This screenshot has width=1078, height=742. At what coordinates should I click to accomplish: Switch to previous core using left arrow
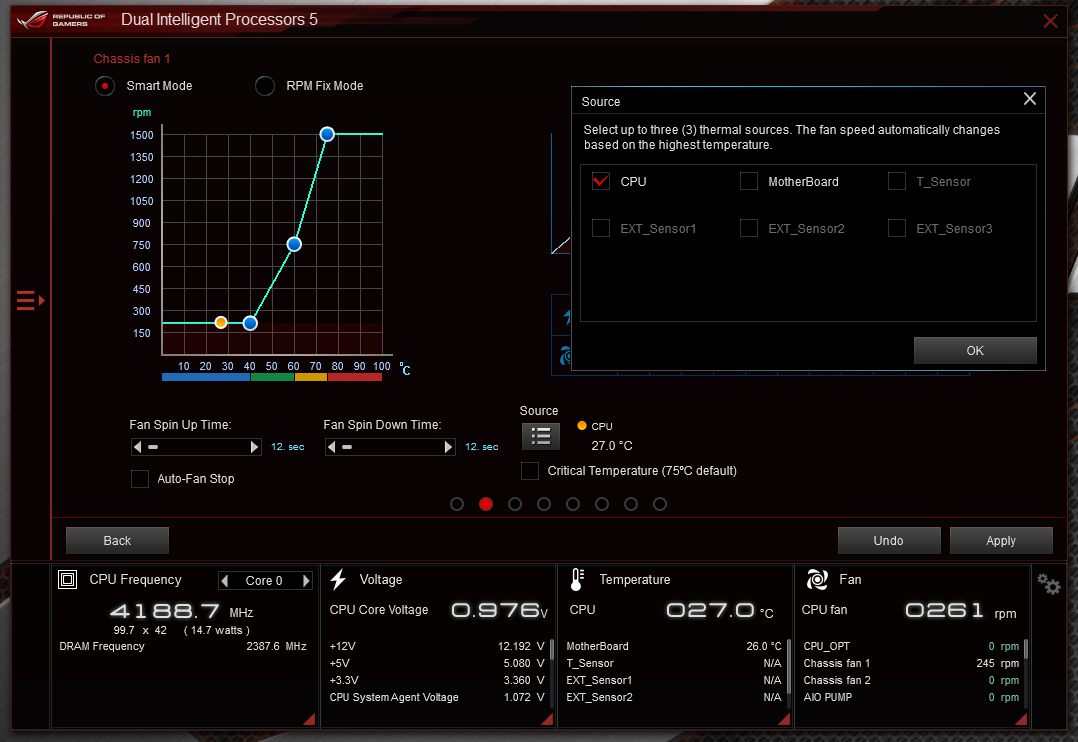click(x=224, y=580)
